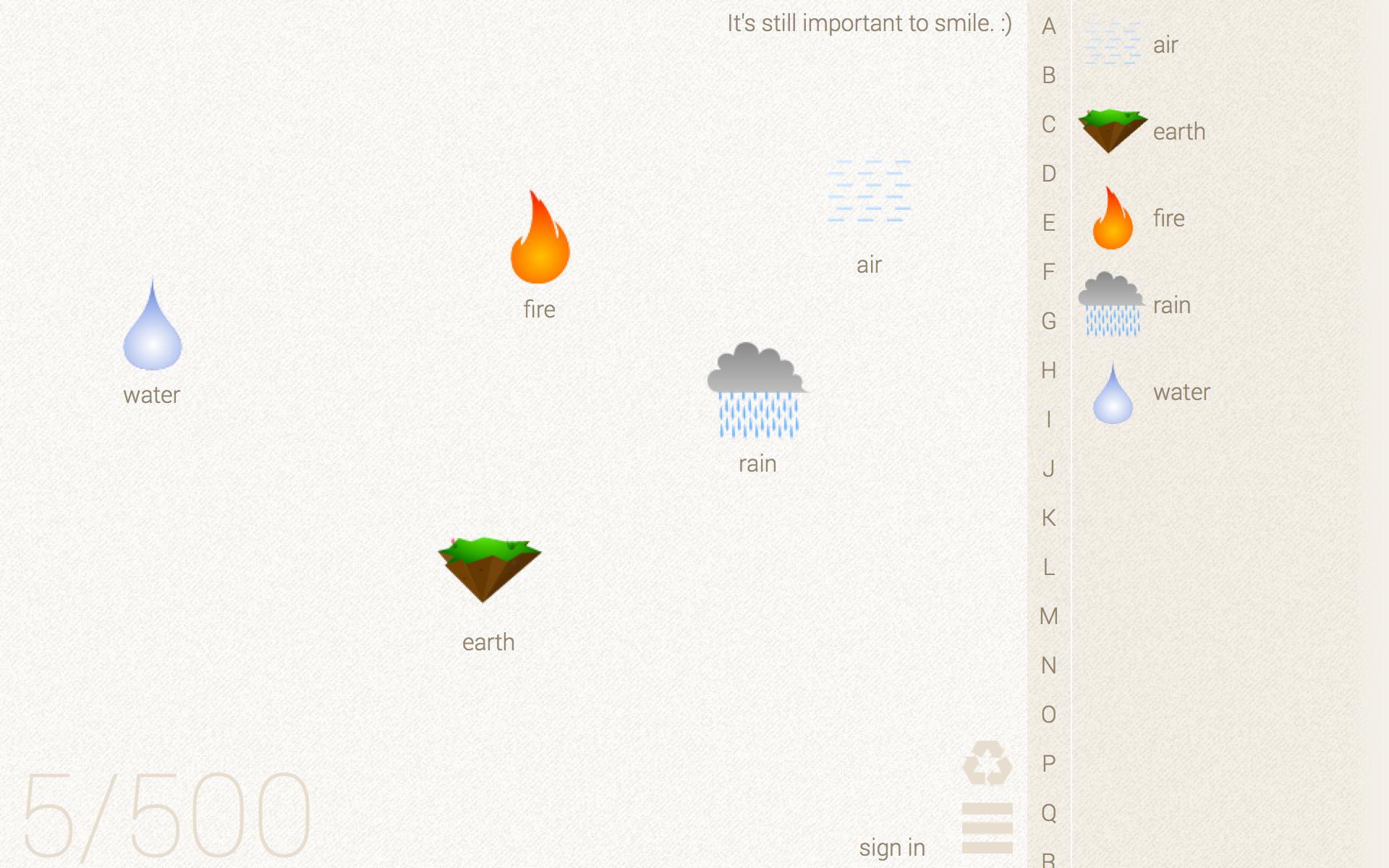Expand section D in sidebar
1389x868 pixels.
pos(1048,172)
